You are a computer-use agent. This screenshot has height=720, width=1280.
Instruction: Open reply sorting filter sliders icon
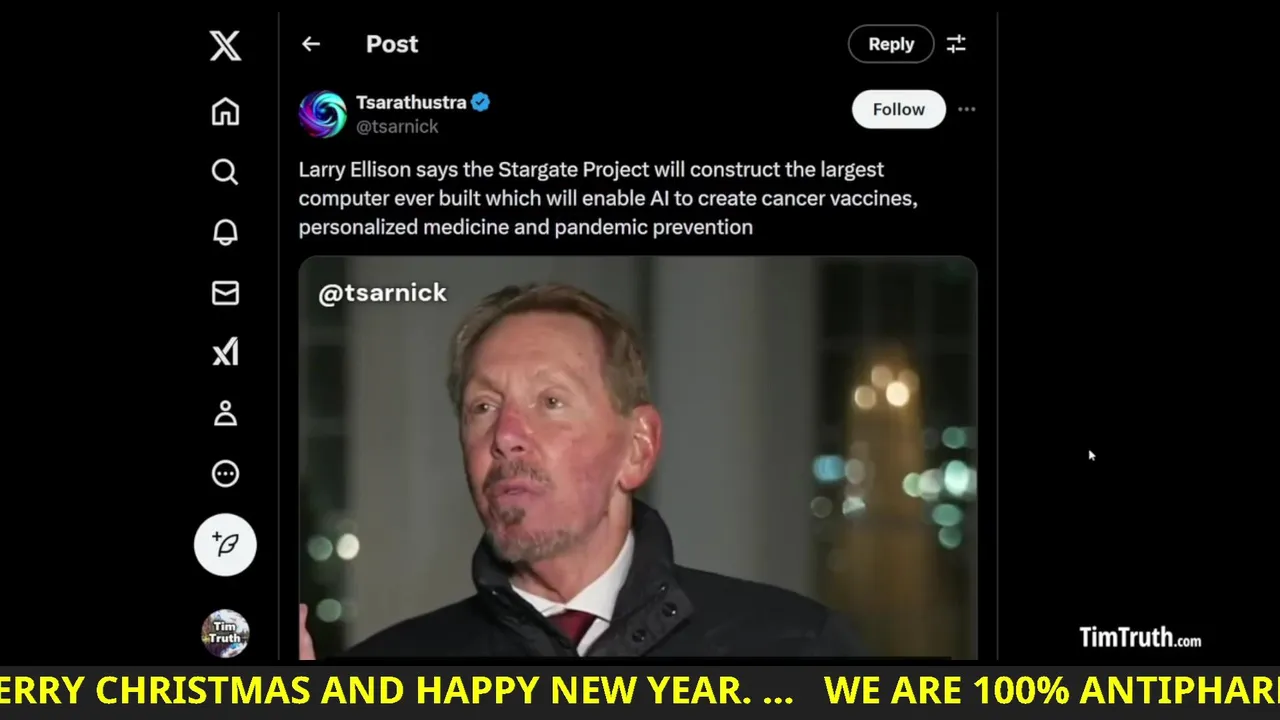coord(956,44)
